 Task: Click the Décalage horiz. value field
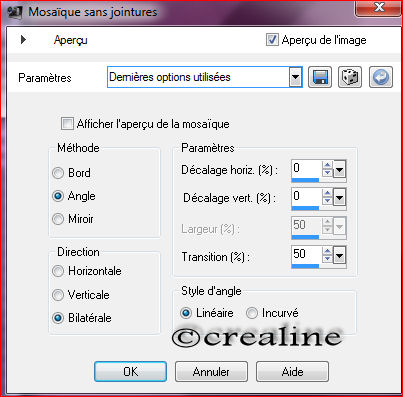307,168
